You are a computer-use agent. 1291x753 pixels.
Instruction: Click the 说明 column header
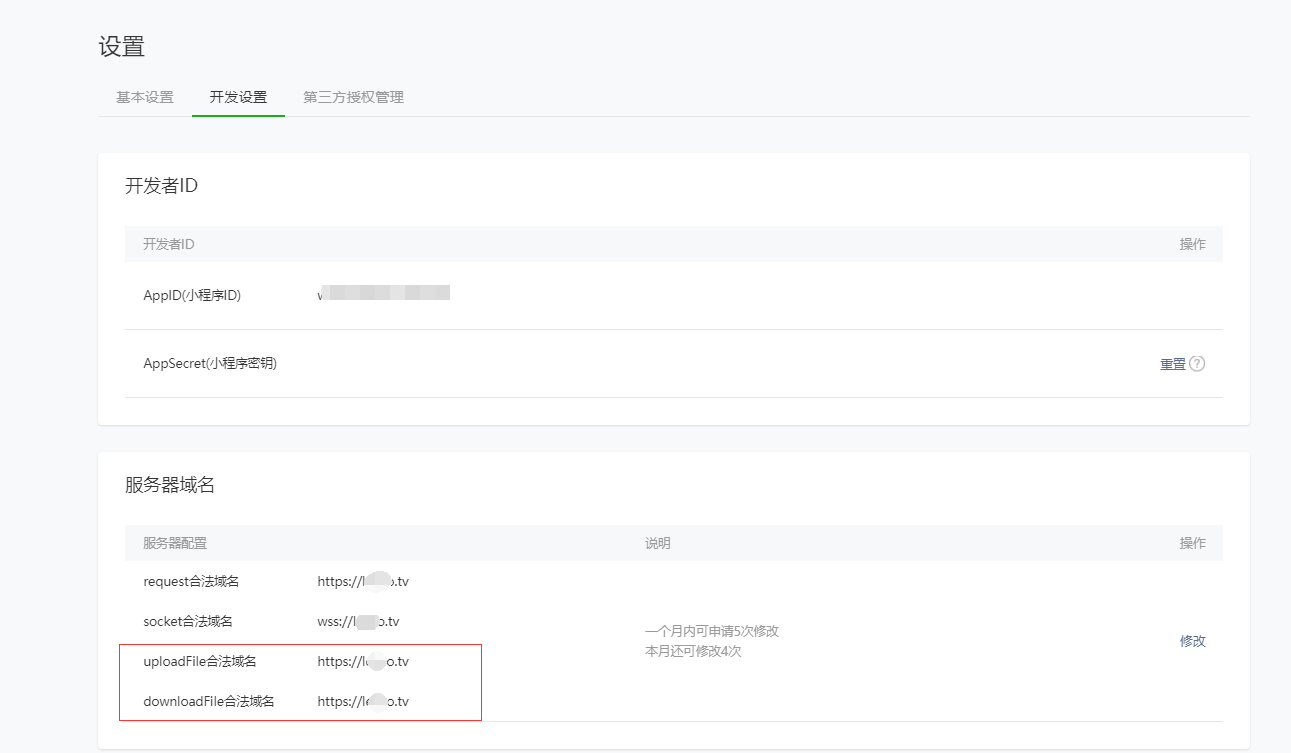point(658,543)
